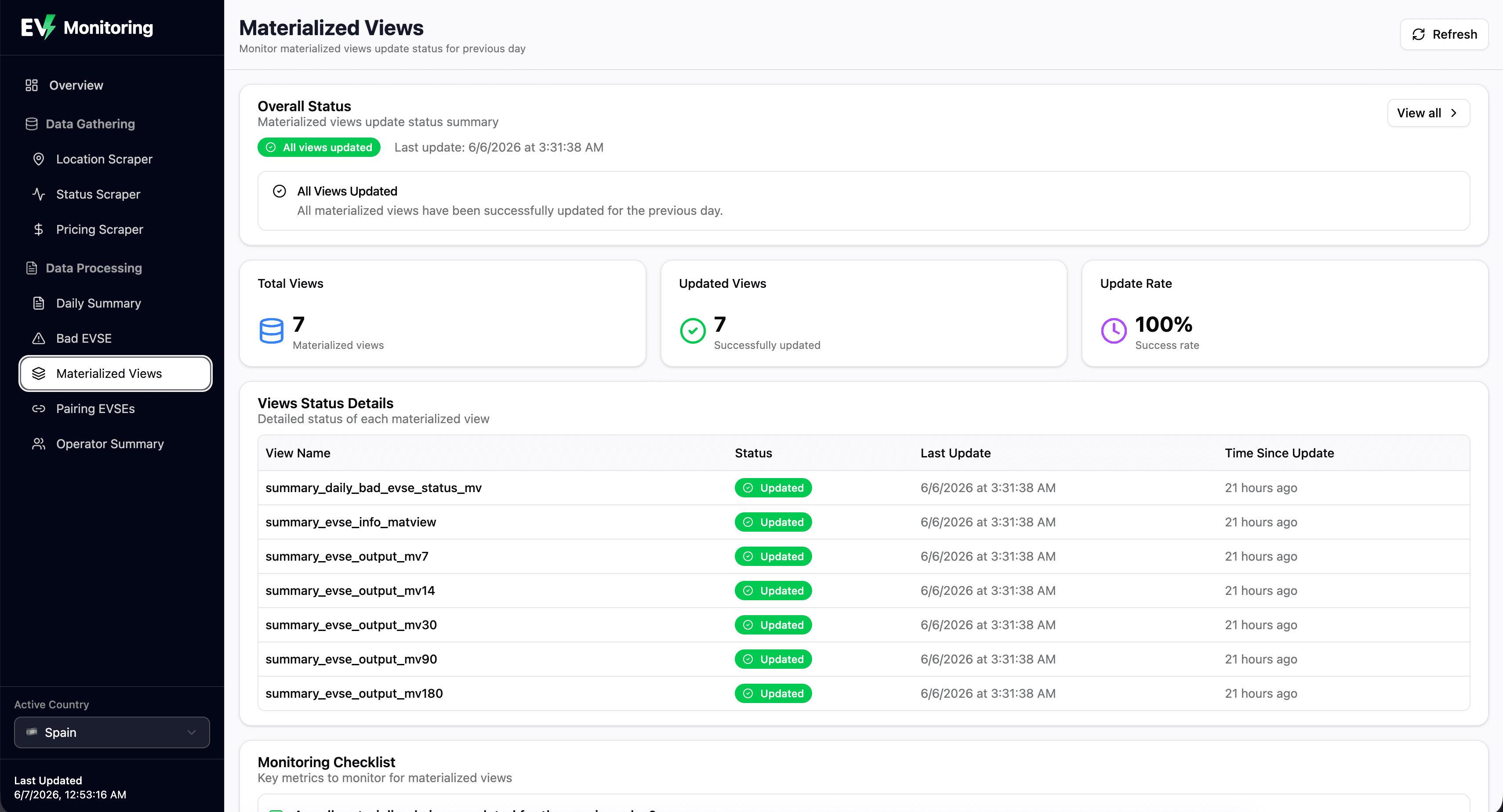Click the Status column header

pyautogui.click(x=753, y=453)
